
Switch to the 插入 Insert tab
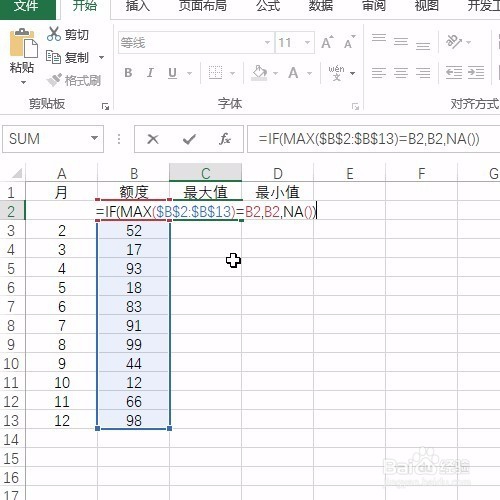point(138,6)
